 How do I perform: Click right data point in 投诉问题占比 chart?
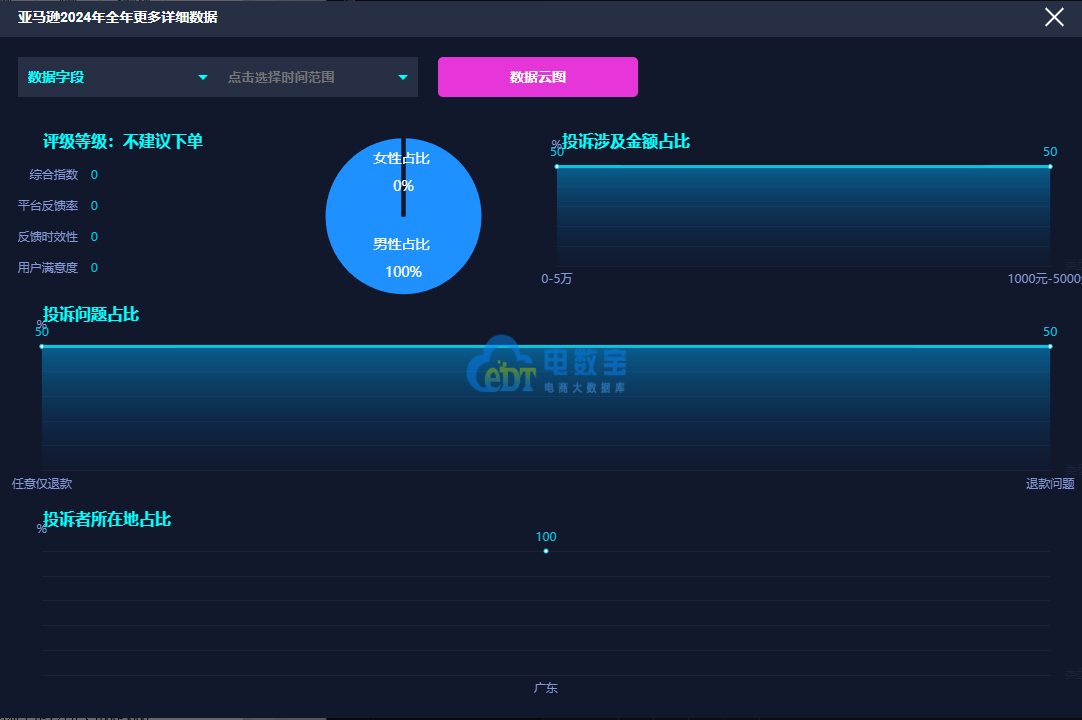[1050, 346]
